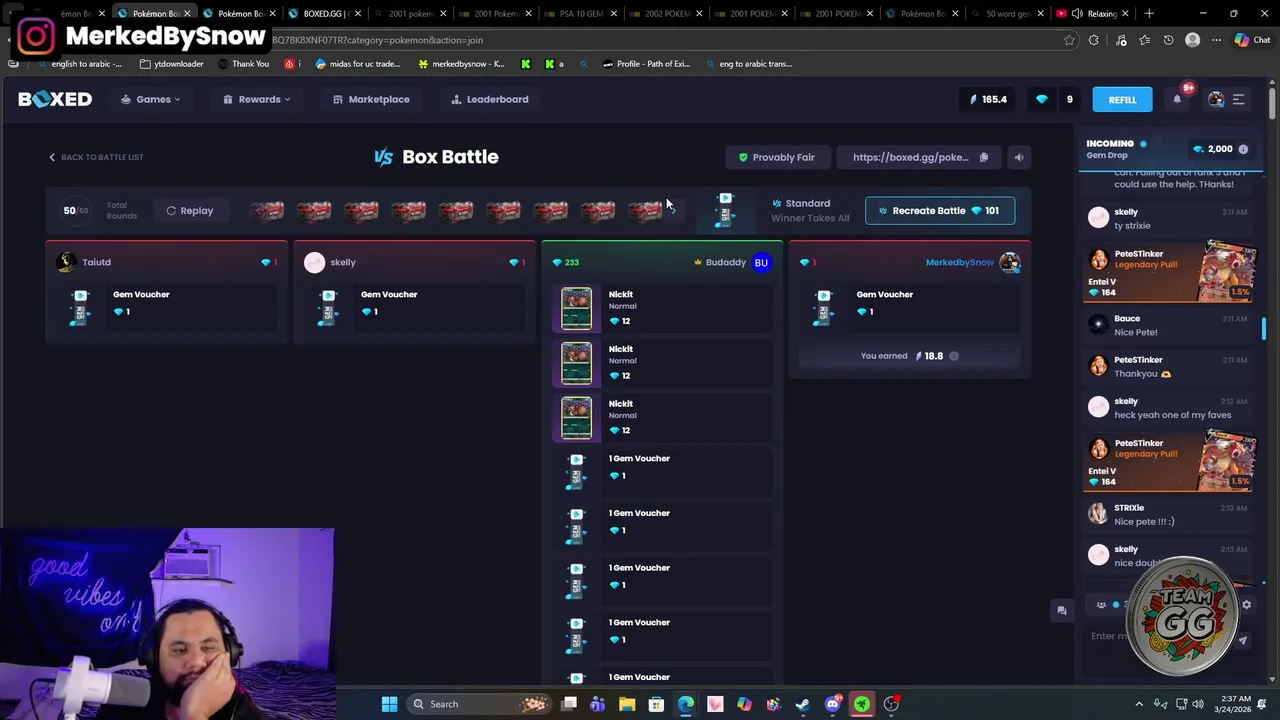Click the Provably Fair button

tap(777, 157)
